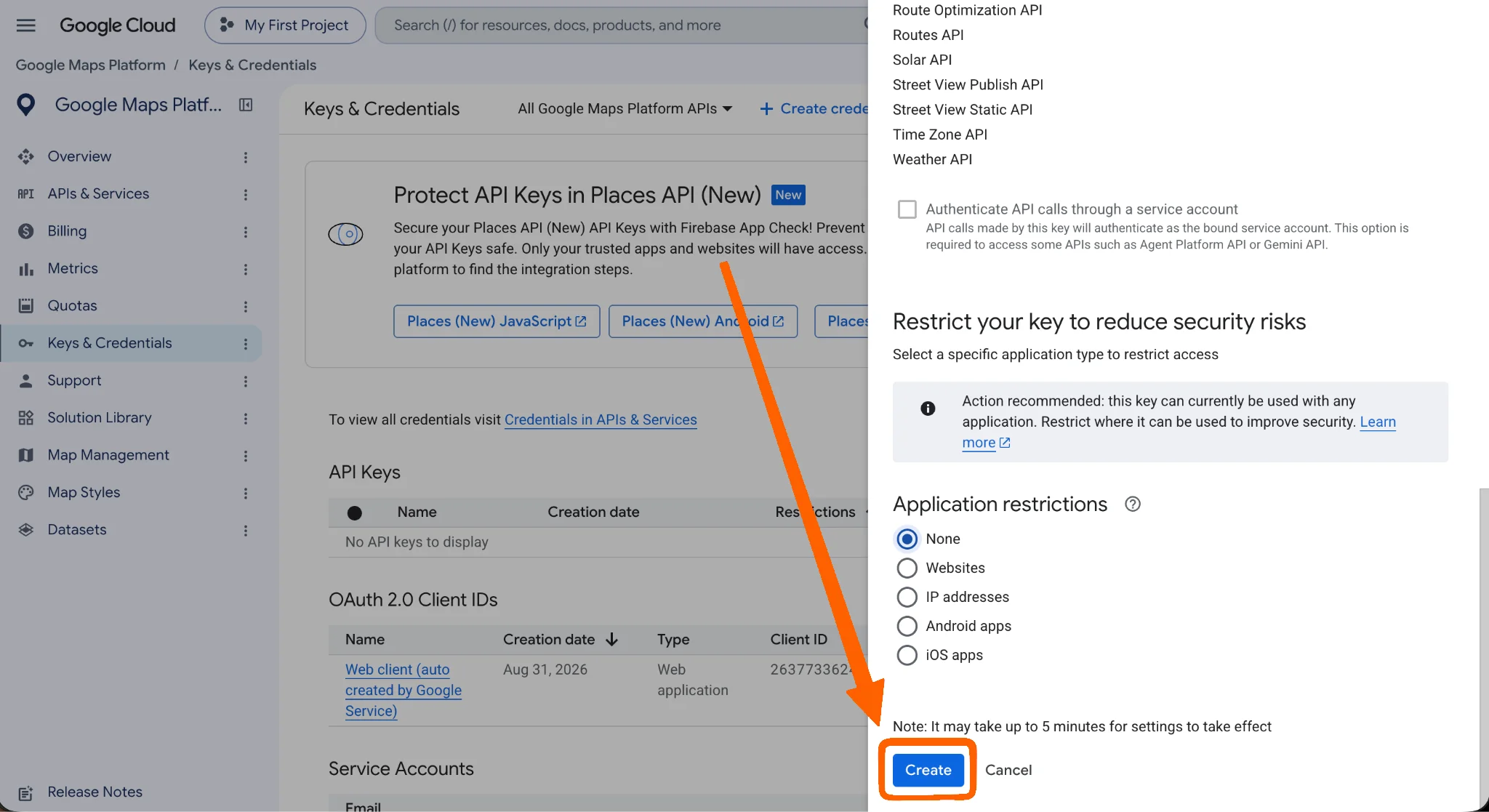
Task: Open Release Notes in sidebar
Action: (95, 792)
